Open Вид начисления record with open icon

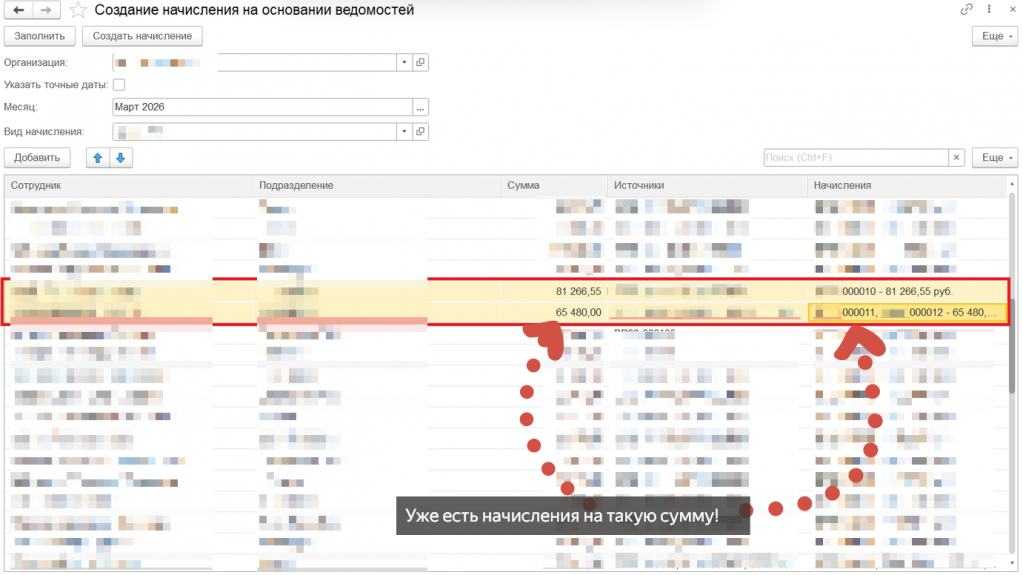tap(420, 131)
